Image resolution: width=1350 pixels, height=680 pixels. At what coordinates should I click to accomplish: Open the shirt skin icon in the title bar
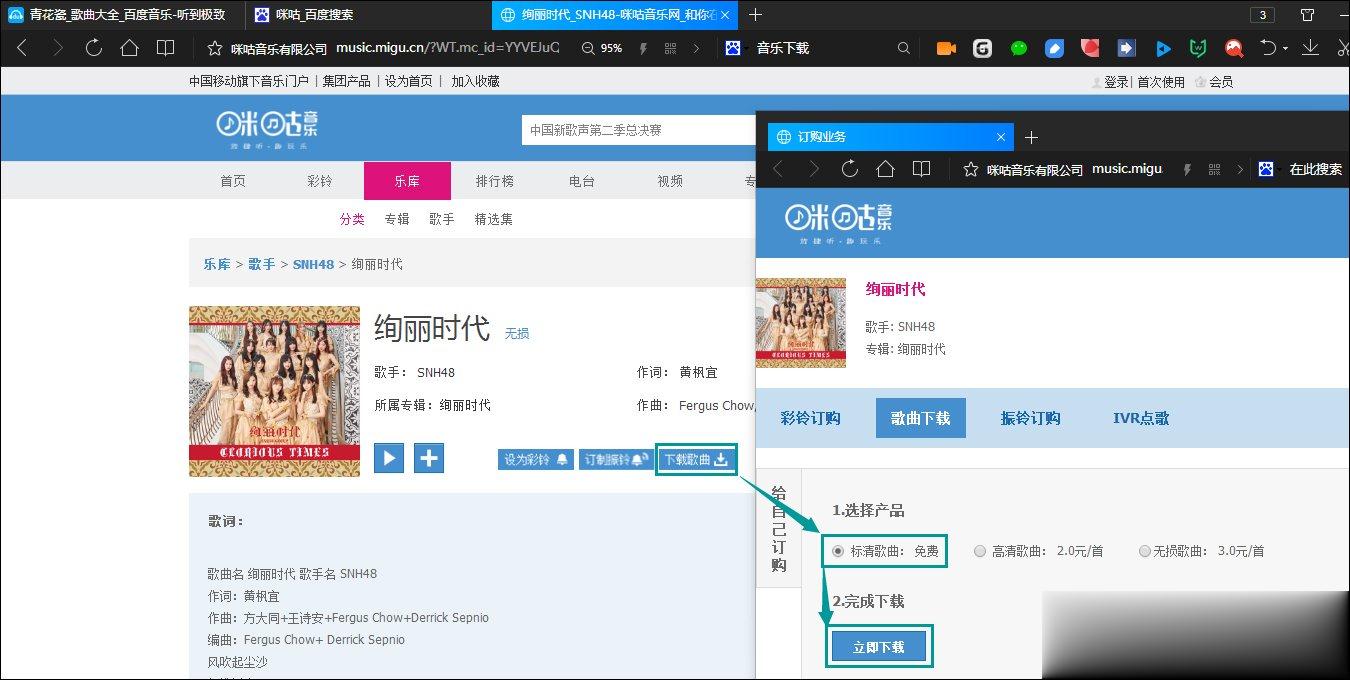[x=1307, y=14]
